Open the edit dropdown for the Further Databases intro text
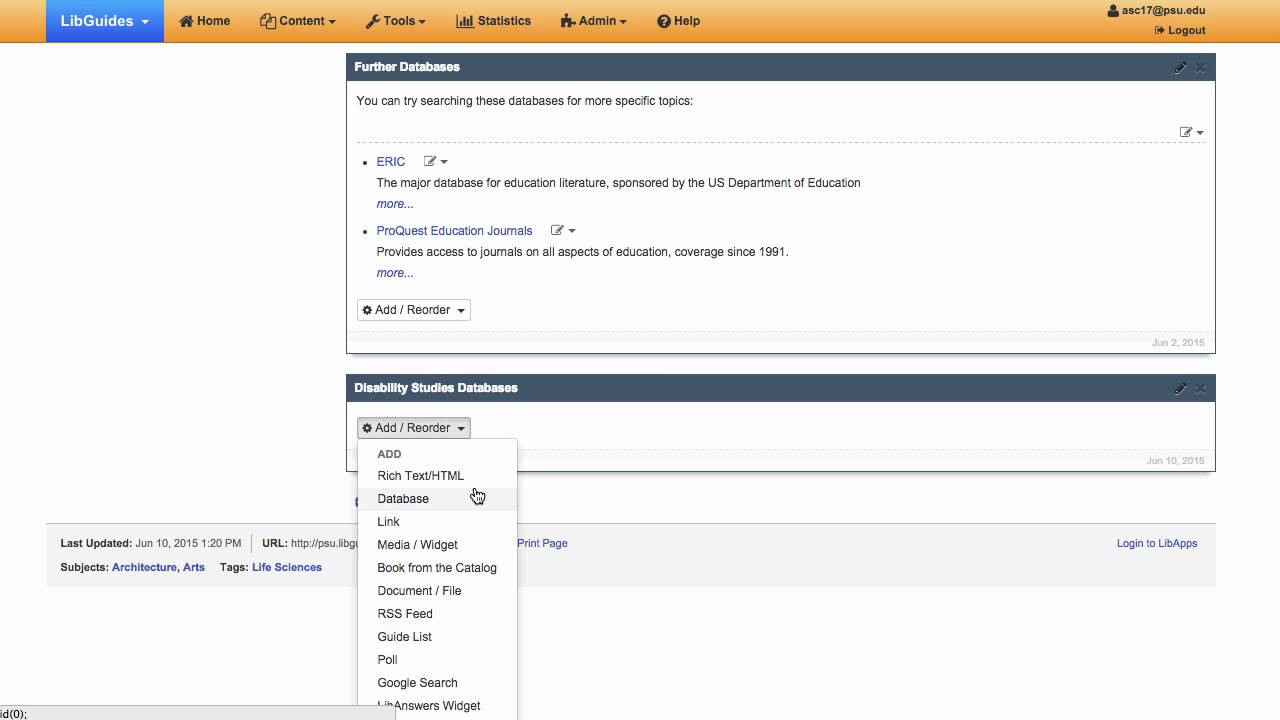Screen dimensions: 1280x720 click(1191, 132)
